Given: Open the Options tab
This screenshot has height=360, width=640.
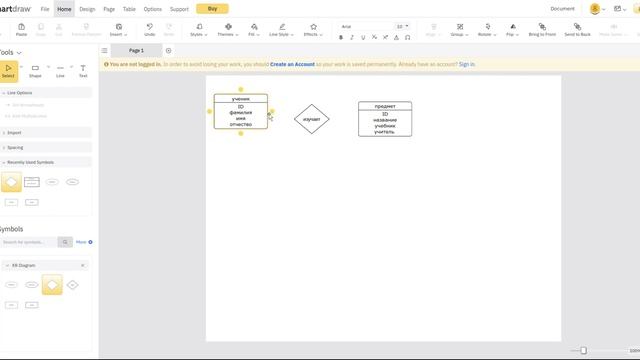Looking at the screenshot, I should coord(152,9).
